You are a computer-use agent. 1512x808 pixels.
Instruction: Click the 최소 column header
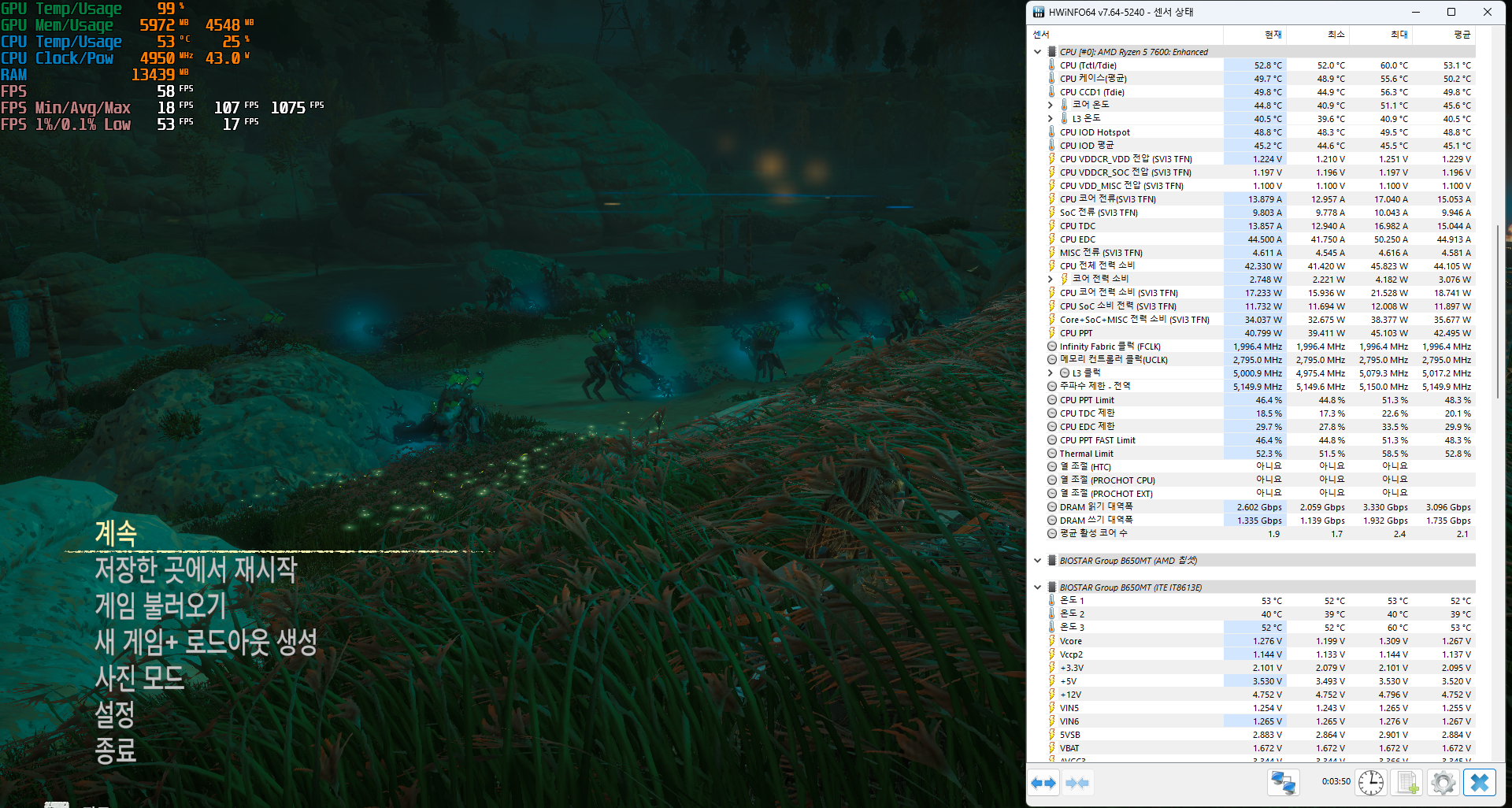(1317, 35)
